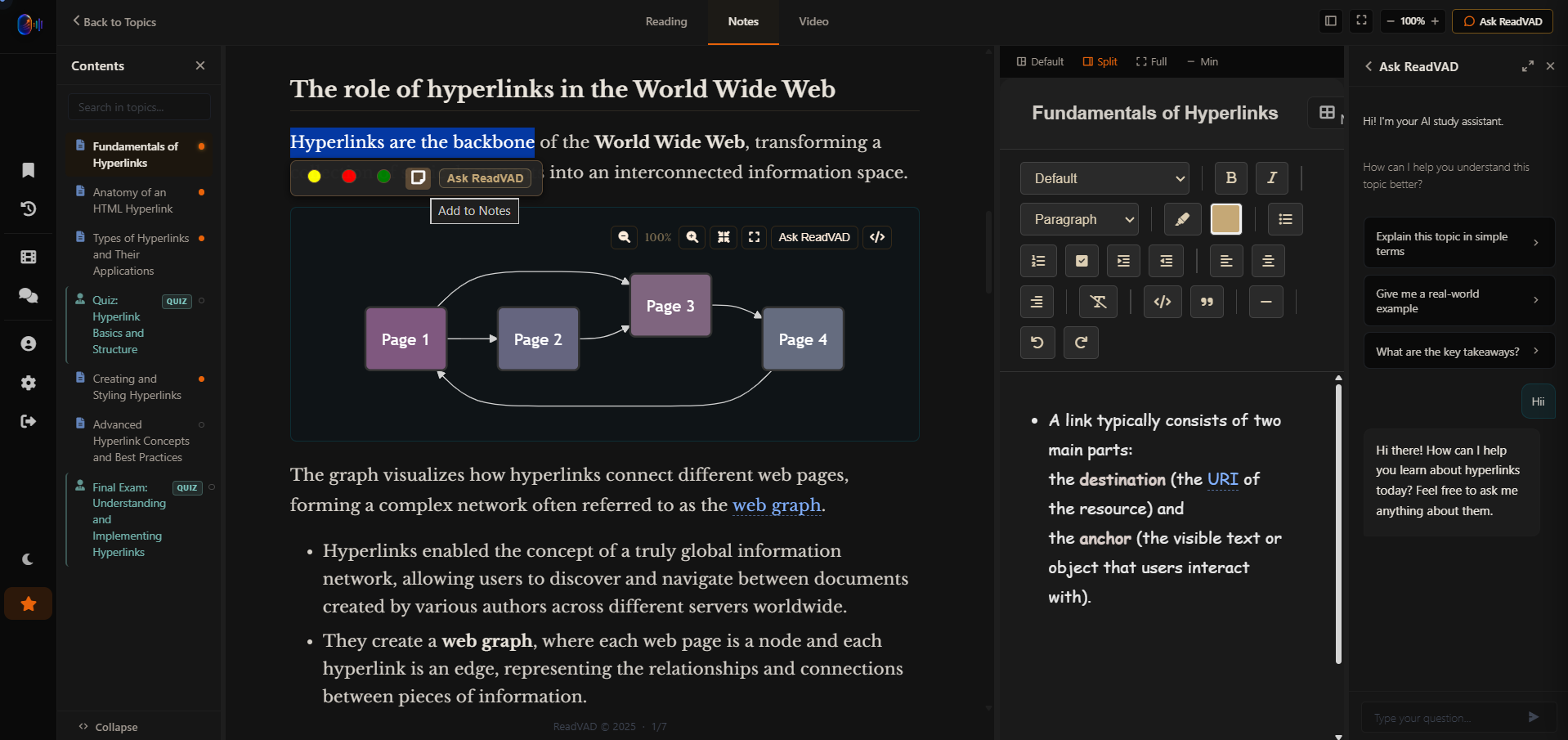1568x740 pixels.
Task: Select Split notes layout
Action: point(1100,62)
